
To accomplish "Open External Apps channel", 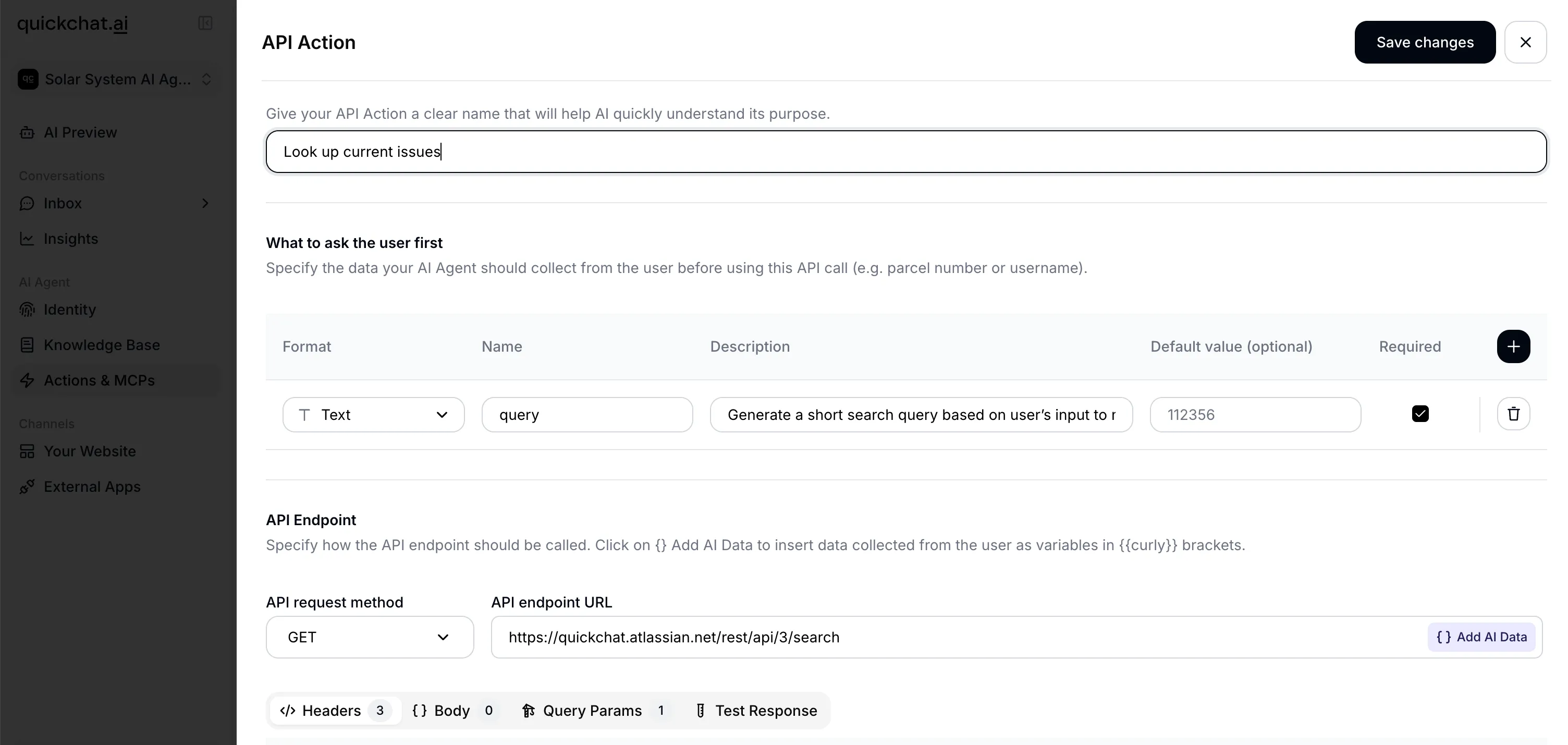I will (92, 487).
